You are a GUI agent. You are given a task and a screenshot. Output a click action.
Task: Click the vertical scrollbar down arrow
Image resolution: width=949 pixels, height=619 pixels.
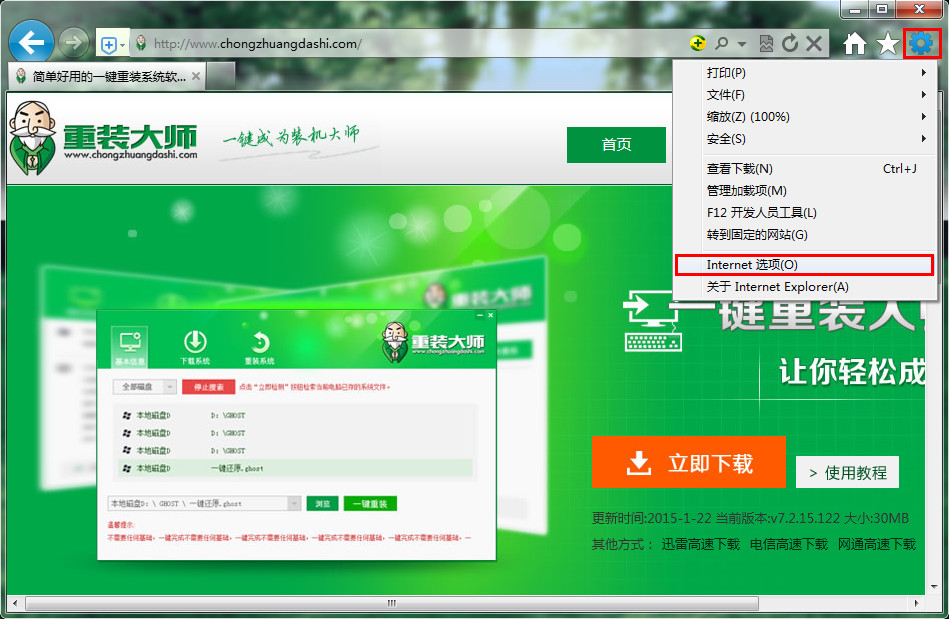pos(934,587)
